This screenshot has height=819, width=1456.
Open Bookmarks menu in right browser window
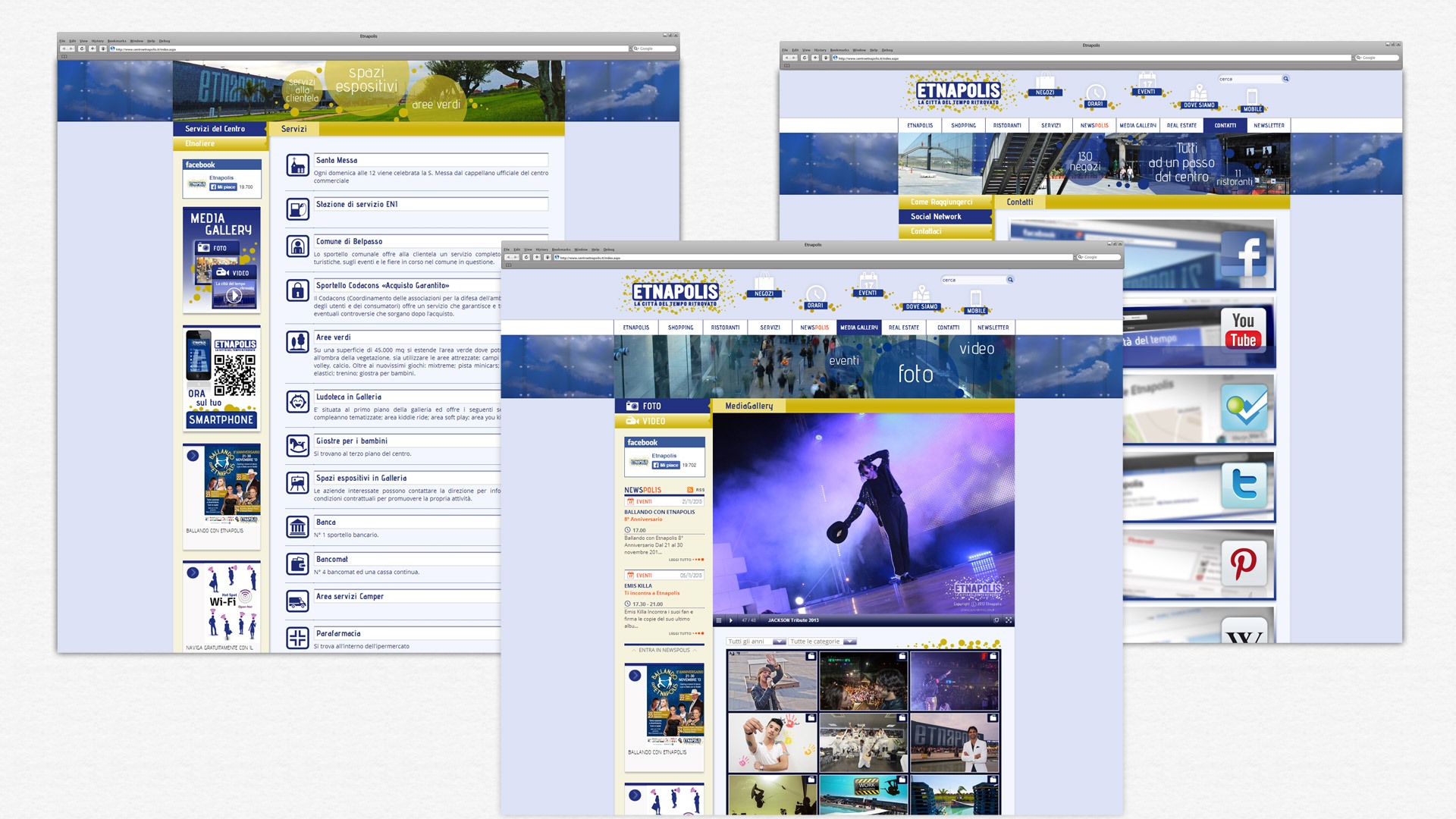pyautogui.click(x=838, y=50)
